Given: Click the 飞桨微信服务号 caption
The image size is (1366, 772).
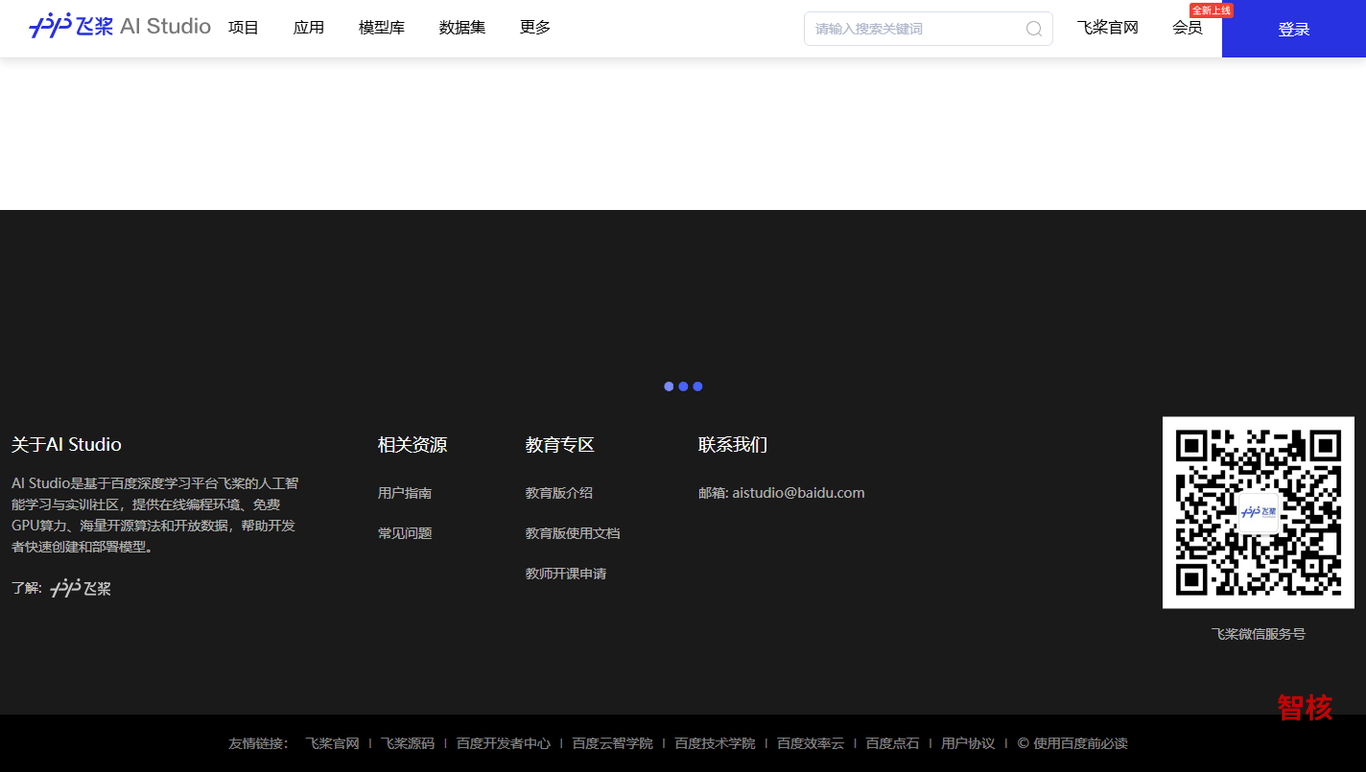Looking at the screenshot, I should pyautogui.click(x=1258, y=634).
